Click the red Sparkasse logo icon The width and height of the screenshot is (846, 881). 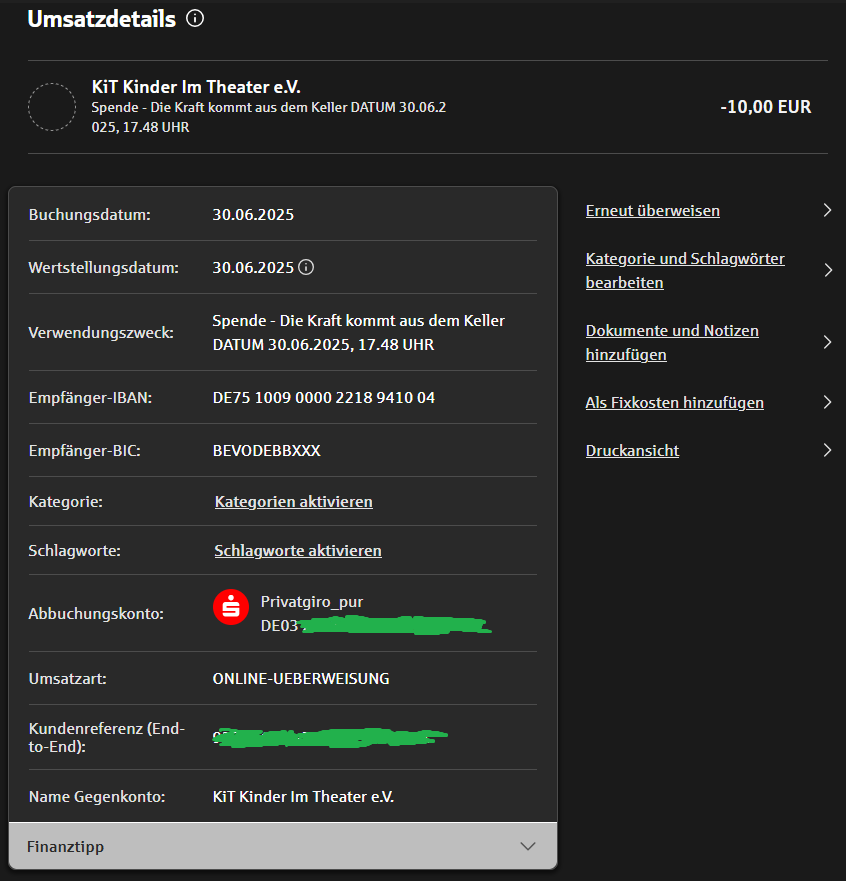(x=231, y=608)
